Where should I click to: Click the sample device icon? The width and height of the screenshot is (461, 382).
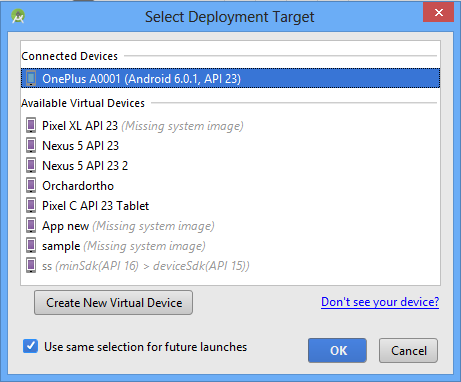[x=31, y=246]
